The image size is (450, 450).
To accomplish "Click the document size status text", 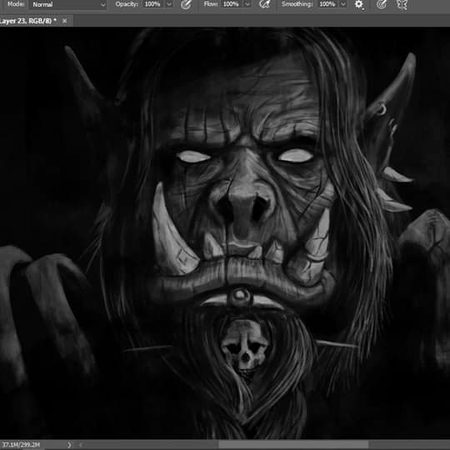I will point(21,445).
